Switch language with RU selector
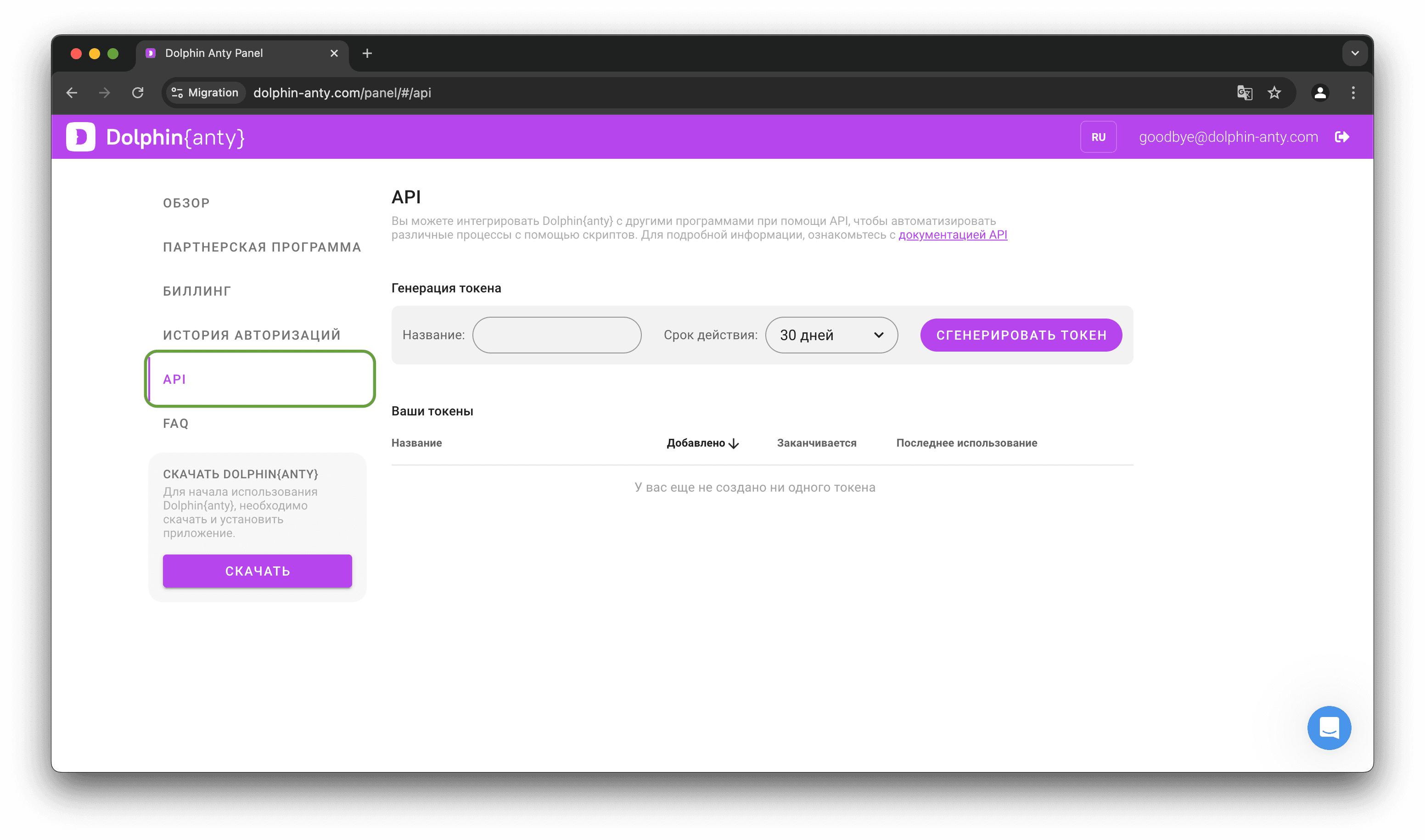This screenshot has width=1425, height=840. tap(1098, 137)
